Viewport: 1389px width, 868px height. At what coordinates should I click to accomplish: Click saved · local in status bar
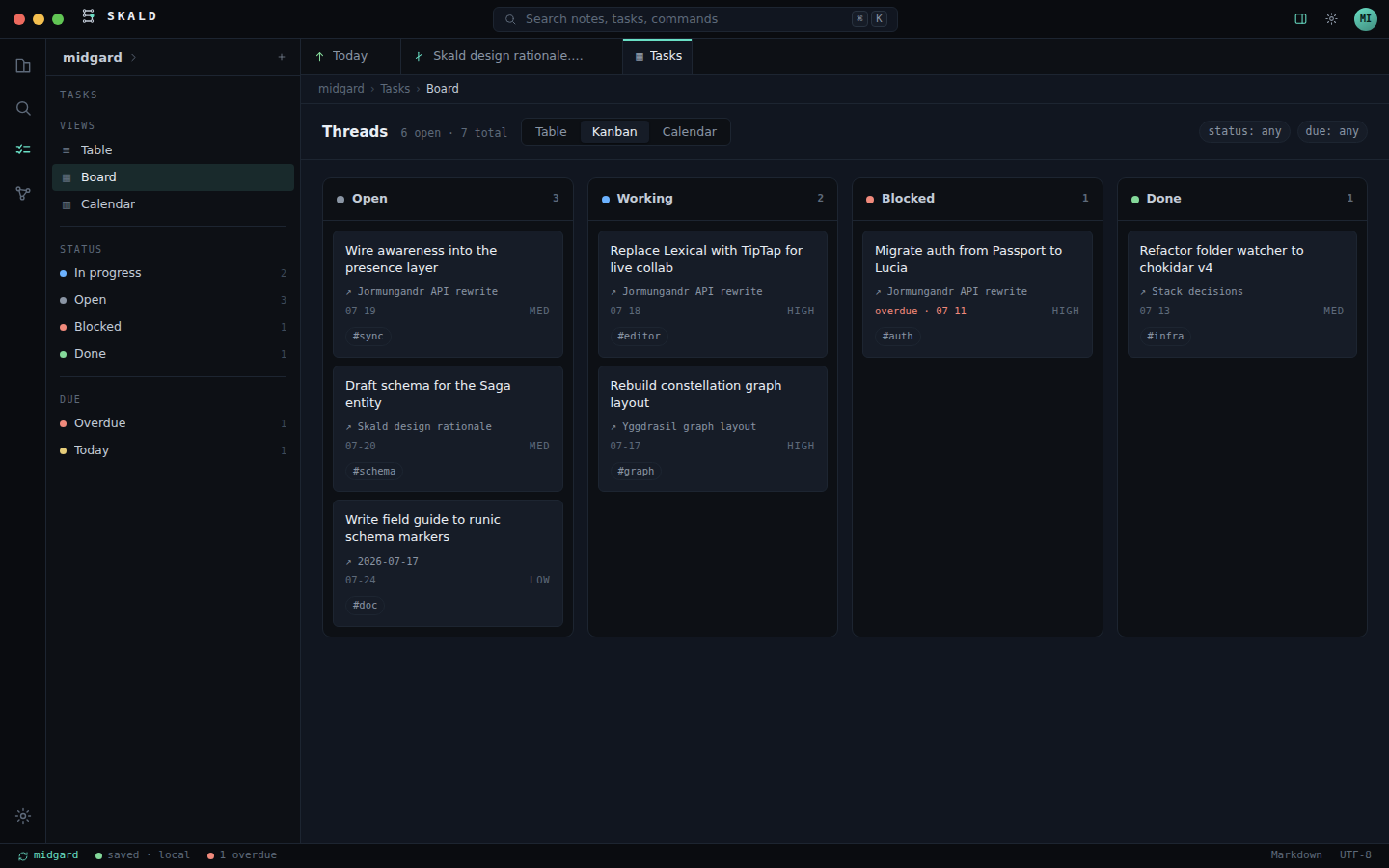[143, 855]
